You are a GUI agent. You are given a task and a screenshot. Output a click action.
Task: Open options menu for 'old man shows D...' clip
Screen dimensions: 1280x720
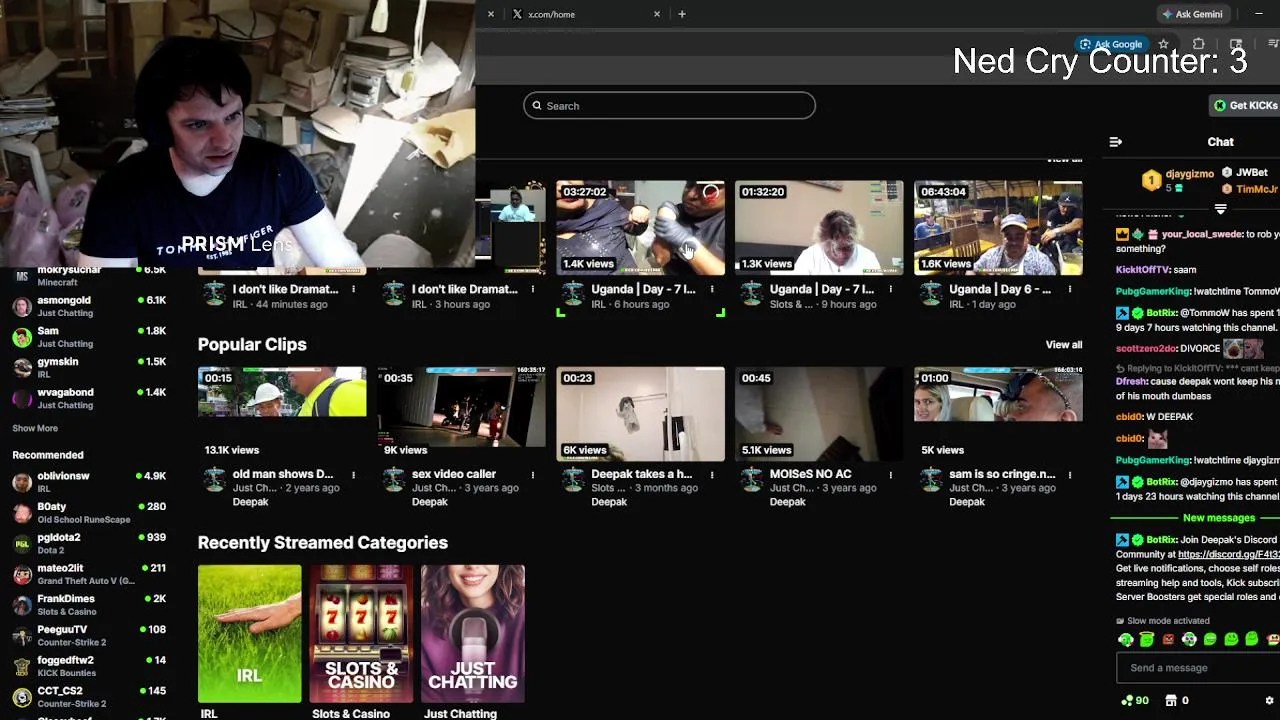pyautogui.click(x=353, y=475)
